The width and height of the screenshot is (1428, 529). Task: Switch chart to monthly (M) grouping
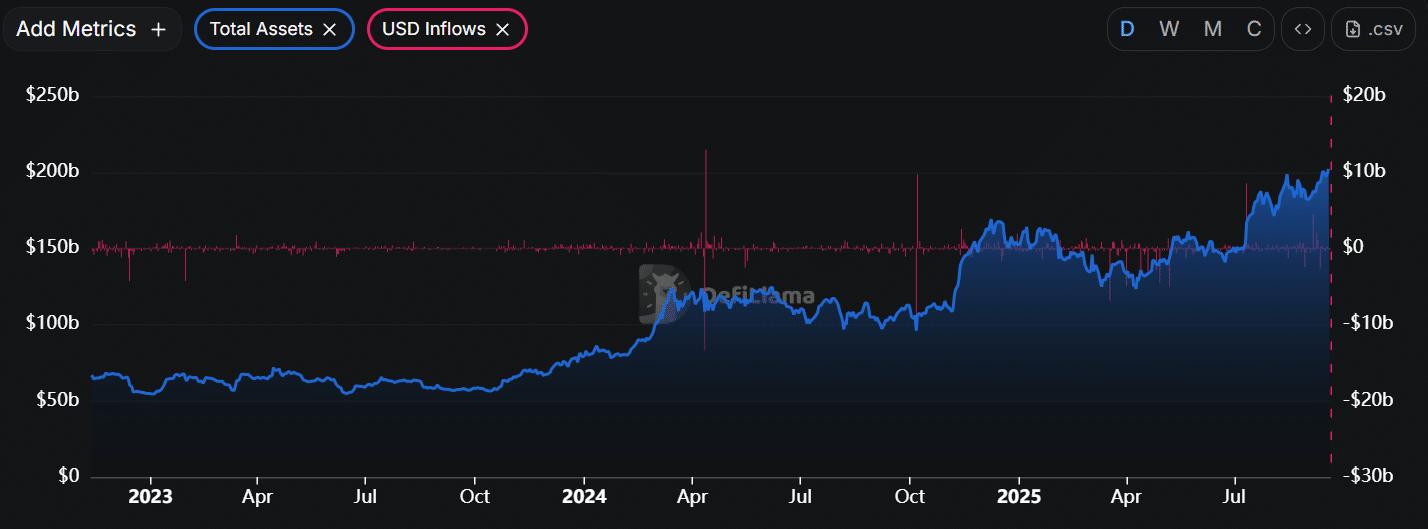coord(1212,29)
